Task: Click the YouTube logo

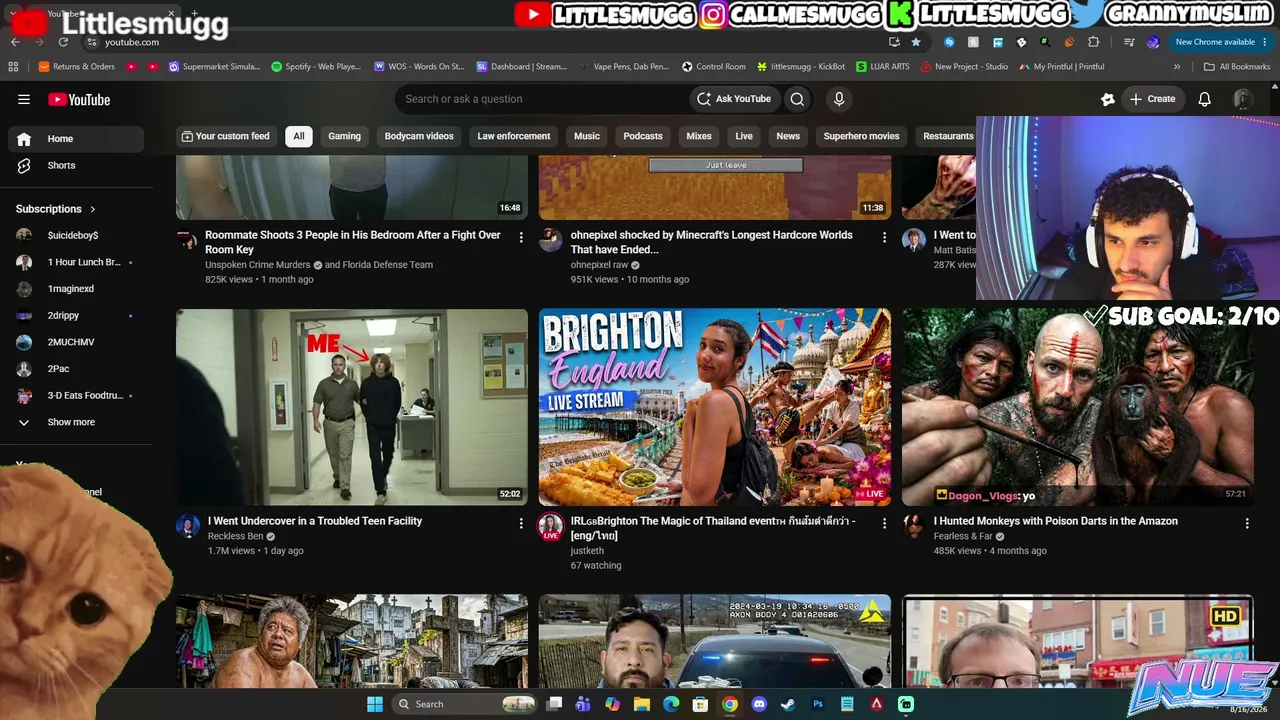Action: pos(79,99)
